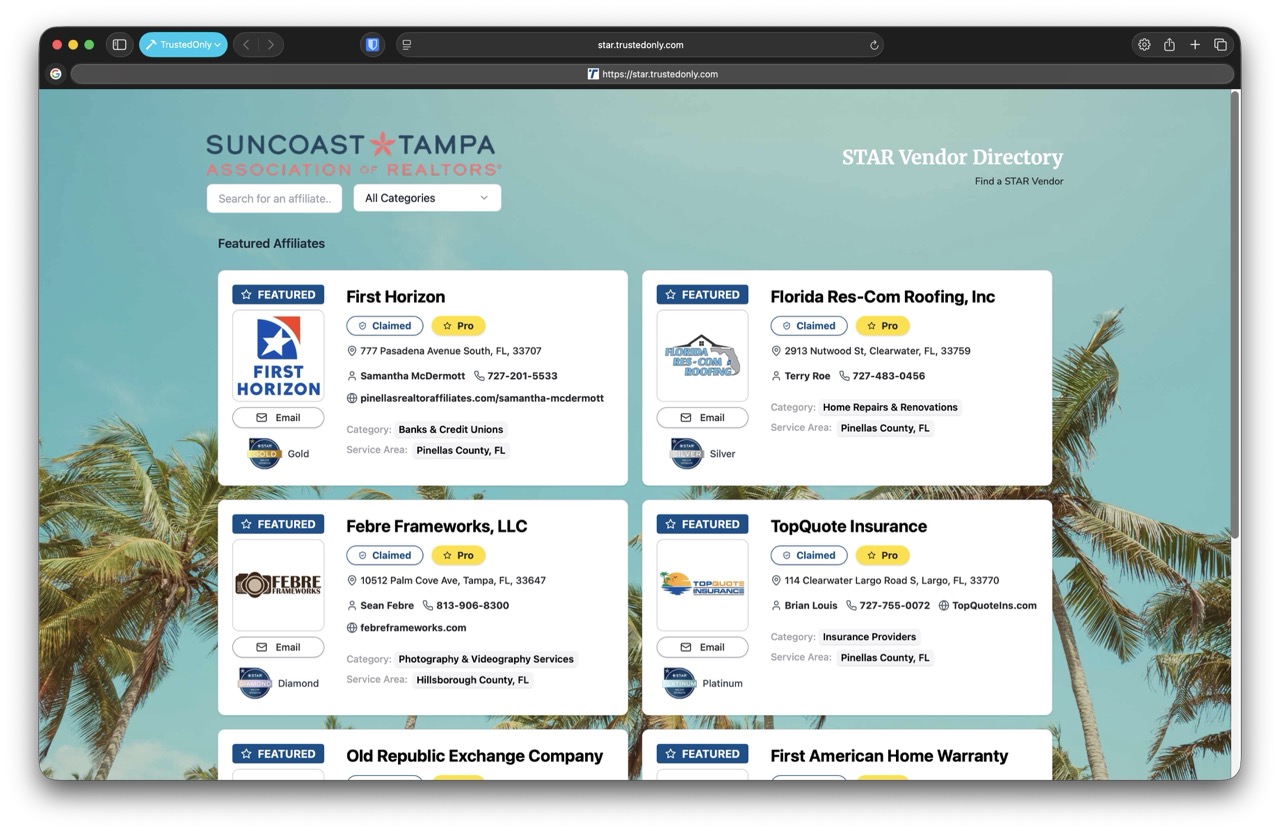Click the page vertical scrollbar
Viewport: 1280px width, 831px height.
(1234, 320)
